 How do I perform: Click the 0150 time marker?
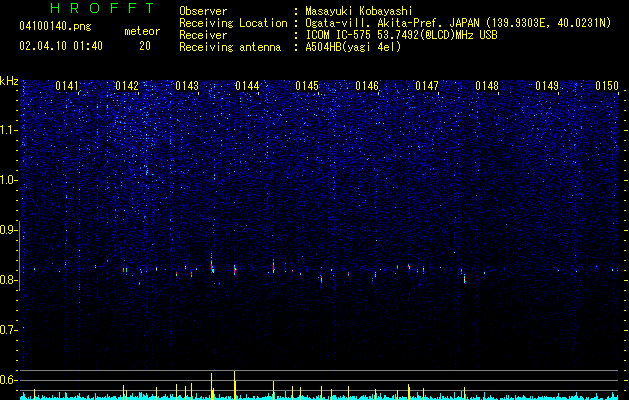[607, 86]
